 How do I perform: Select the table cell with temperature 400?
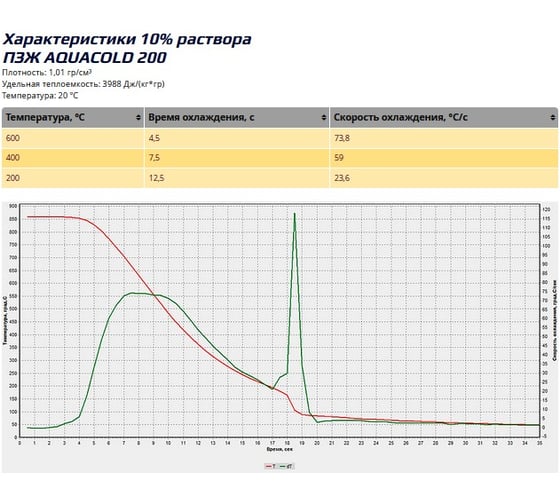[73, 158]
